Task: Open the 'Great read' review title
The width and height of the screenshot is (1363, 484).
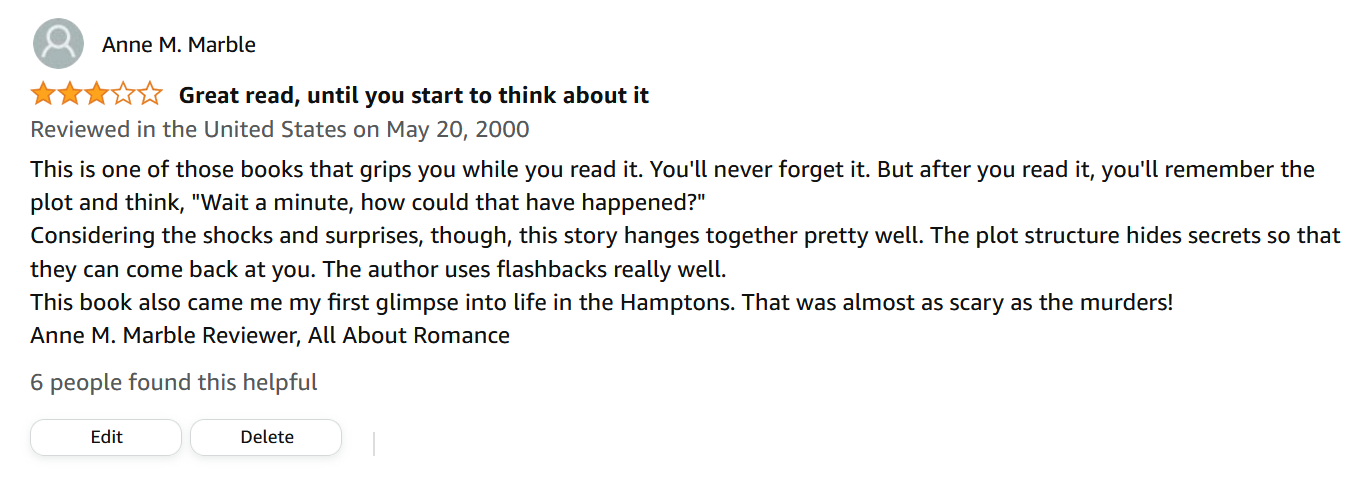Action: (x=413, y=95)
